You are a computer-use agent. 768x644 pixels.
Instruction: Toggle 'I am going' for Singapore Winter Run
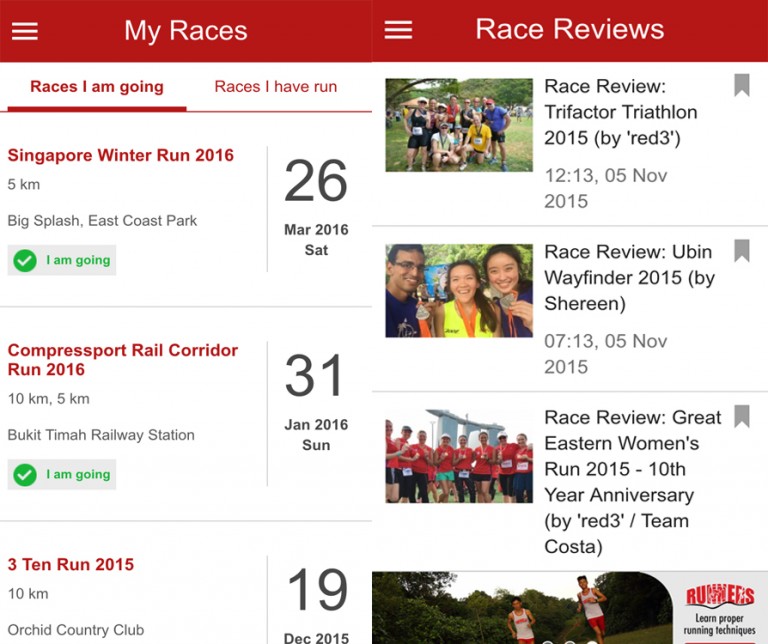[62, 260]
